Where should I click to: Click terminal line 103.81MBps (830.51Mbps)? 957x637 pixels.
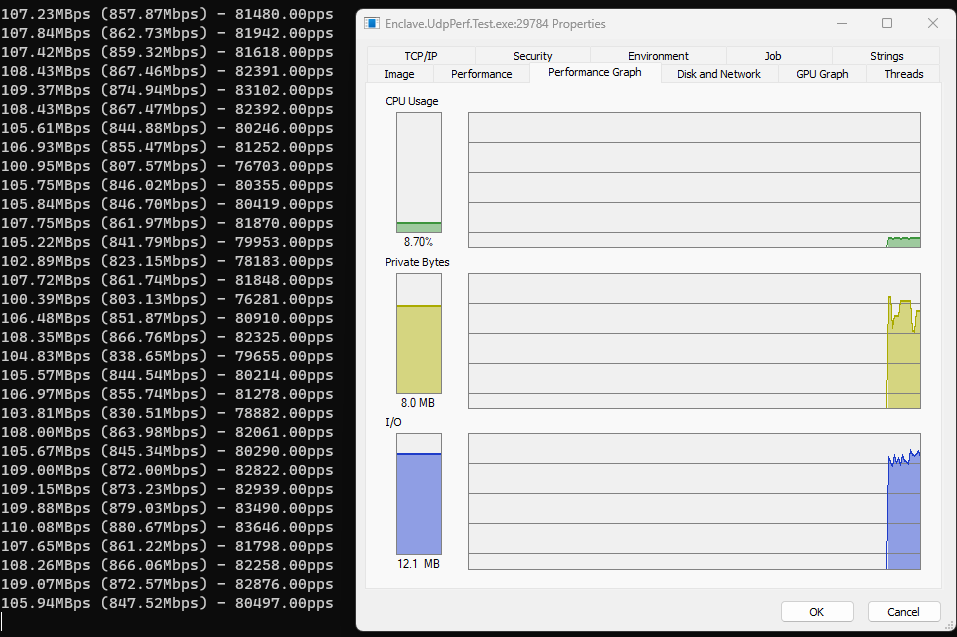tap(167, 413)
